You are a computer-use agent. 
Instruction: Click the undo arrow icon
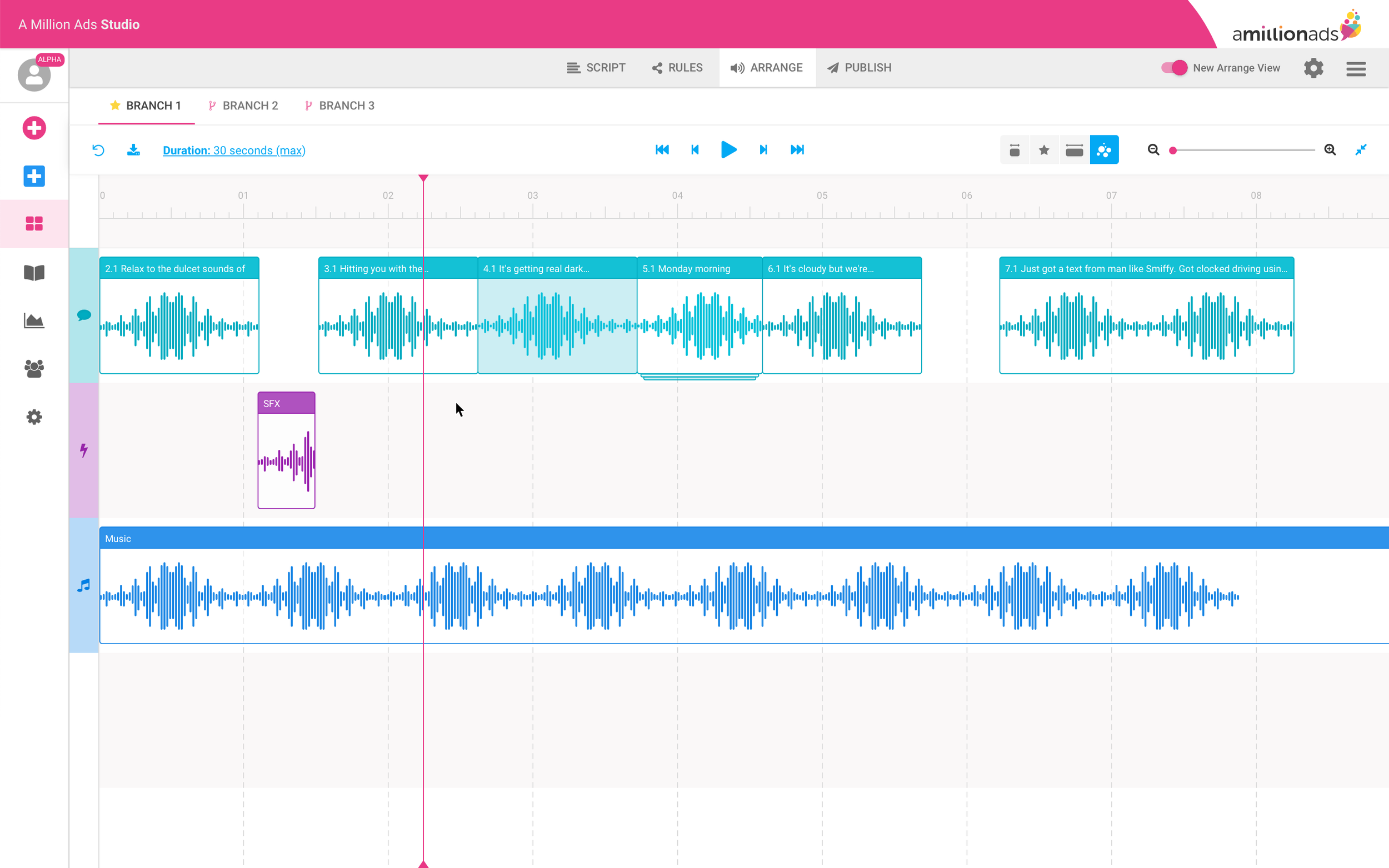[98, 150]
